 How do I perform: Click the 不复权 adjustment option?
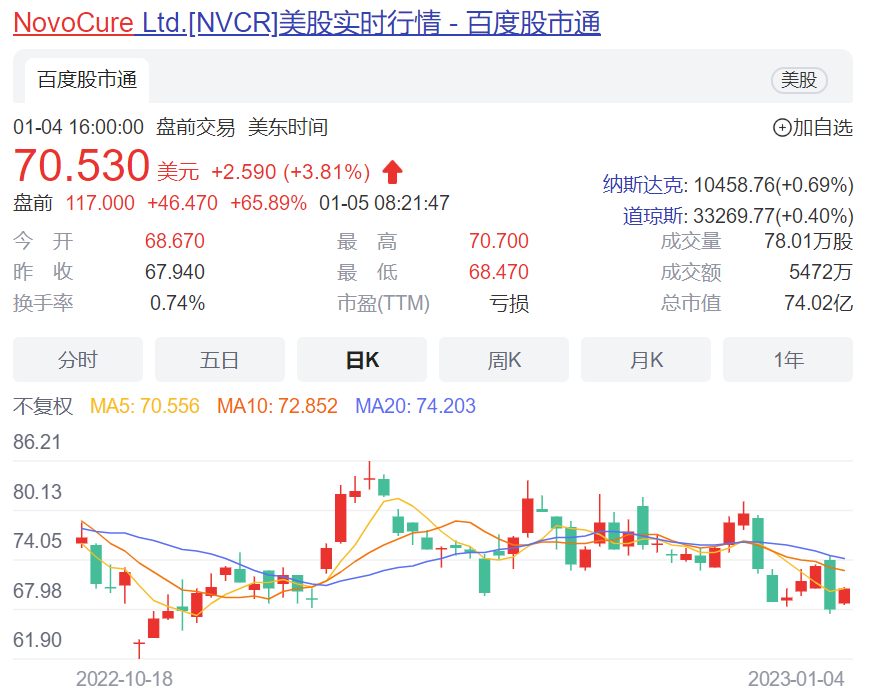pos(43,406)
